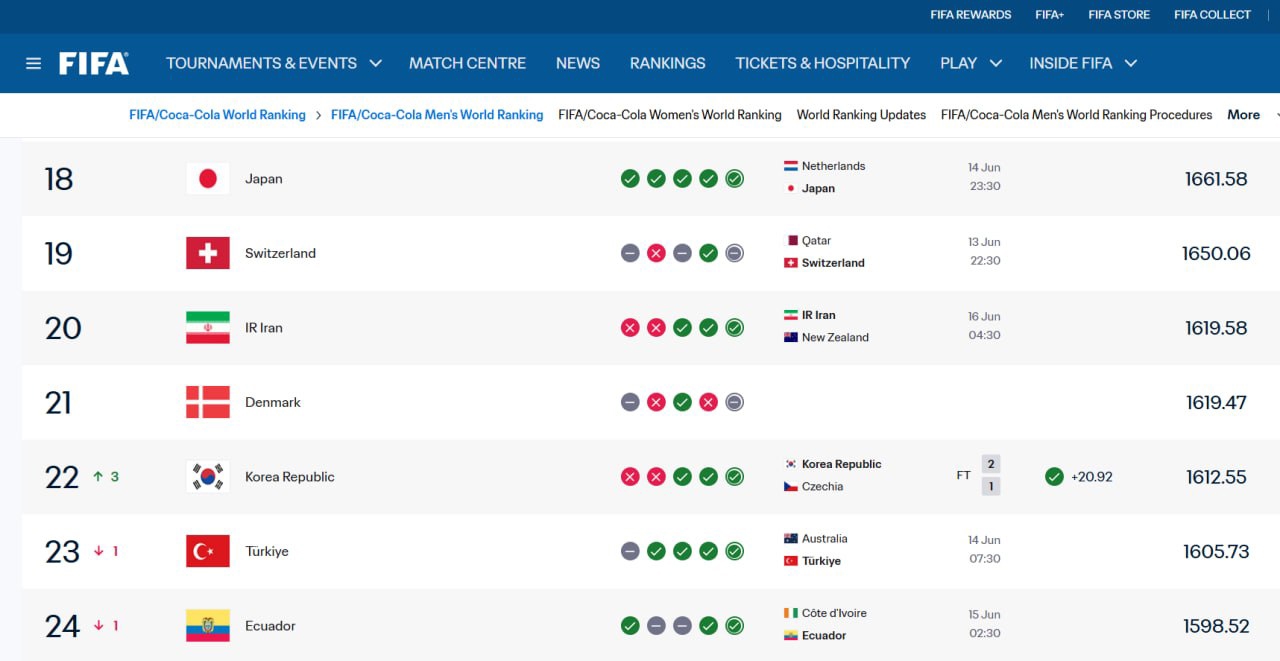The width and height of the screenshot is (1280, 661).
Task: Click Qatar small flag in fixture
Action: pos(790,241)
